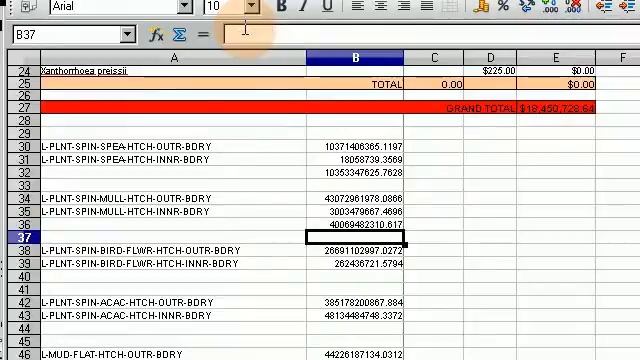Click the Name Box showing B37
This screenshot has width=640, height=360.
[x=67, y=35]
